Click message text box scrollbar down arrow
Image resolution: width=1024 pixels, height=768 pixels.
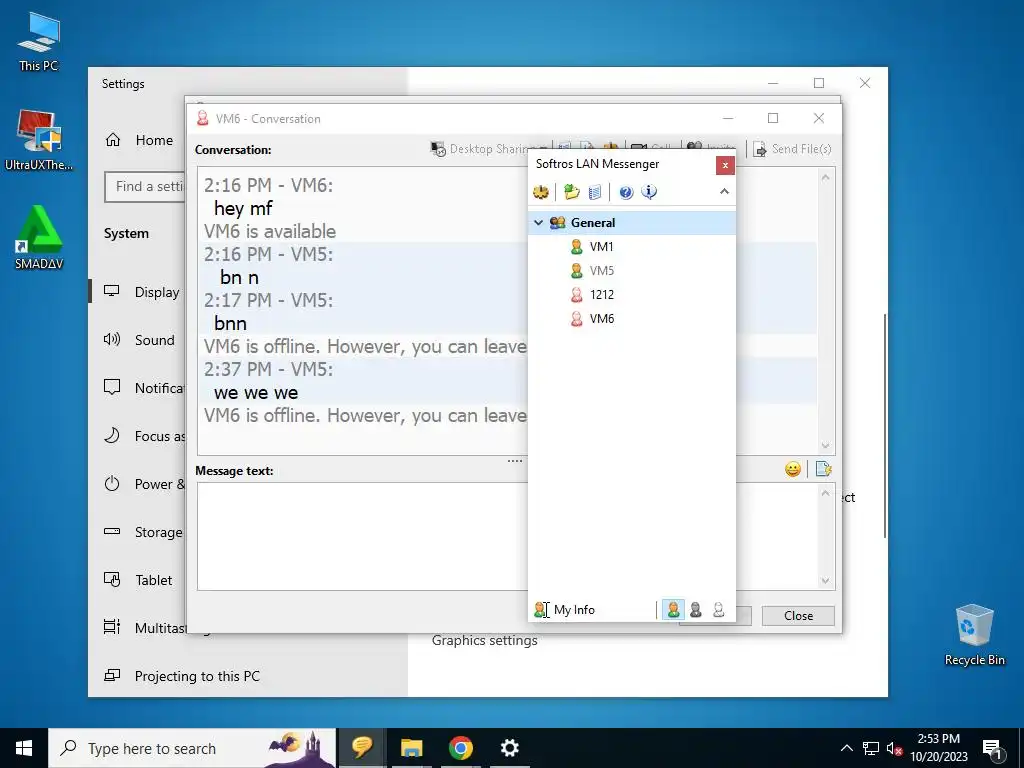(825, 581)
